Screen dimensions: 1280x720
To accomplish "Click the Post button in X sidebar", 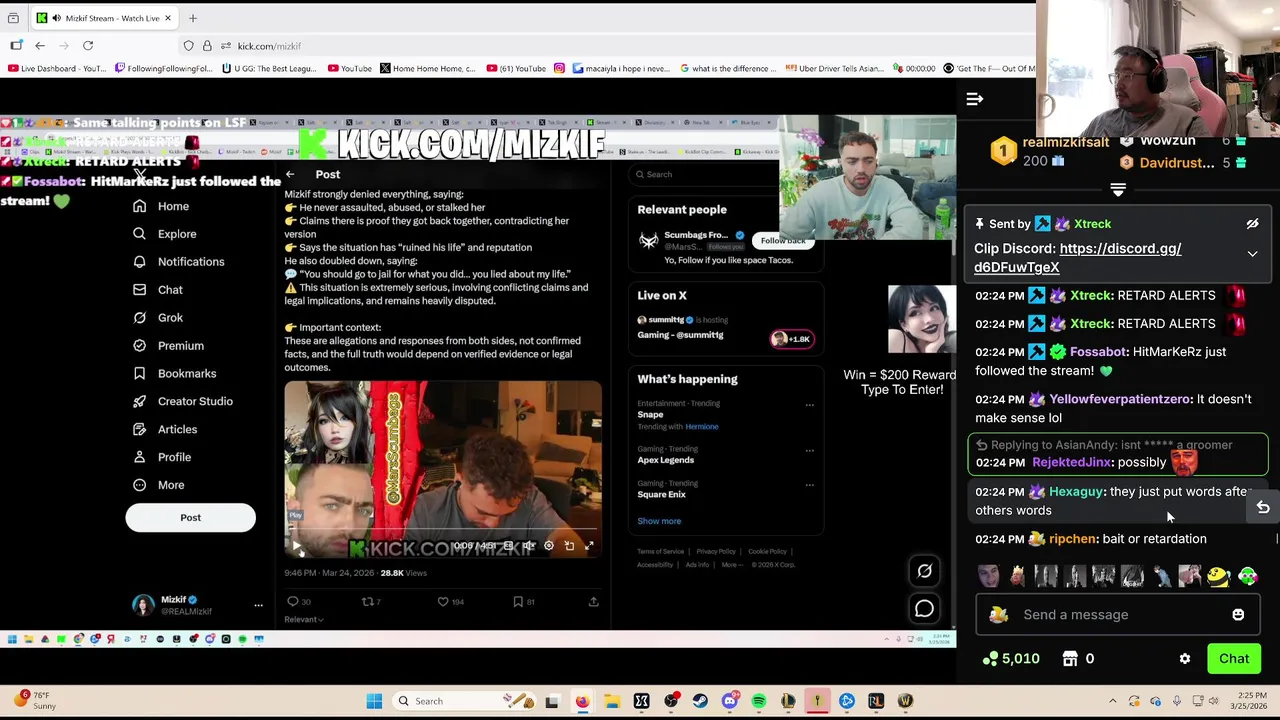I will coord(190,518).
